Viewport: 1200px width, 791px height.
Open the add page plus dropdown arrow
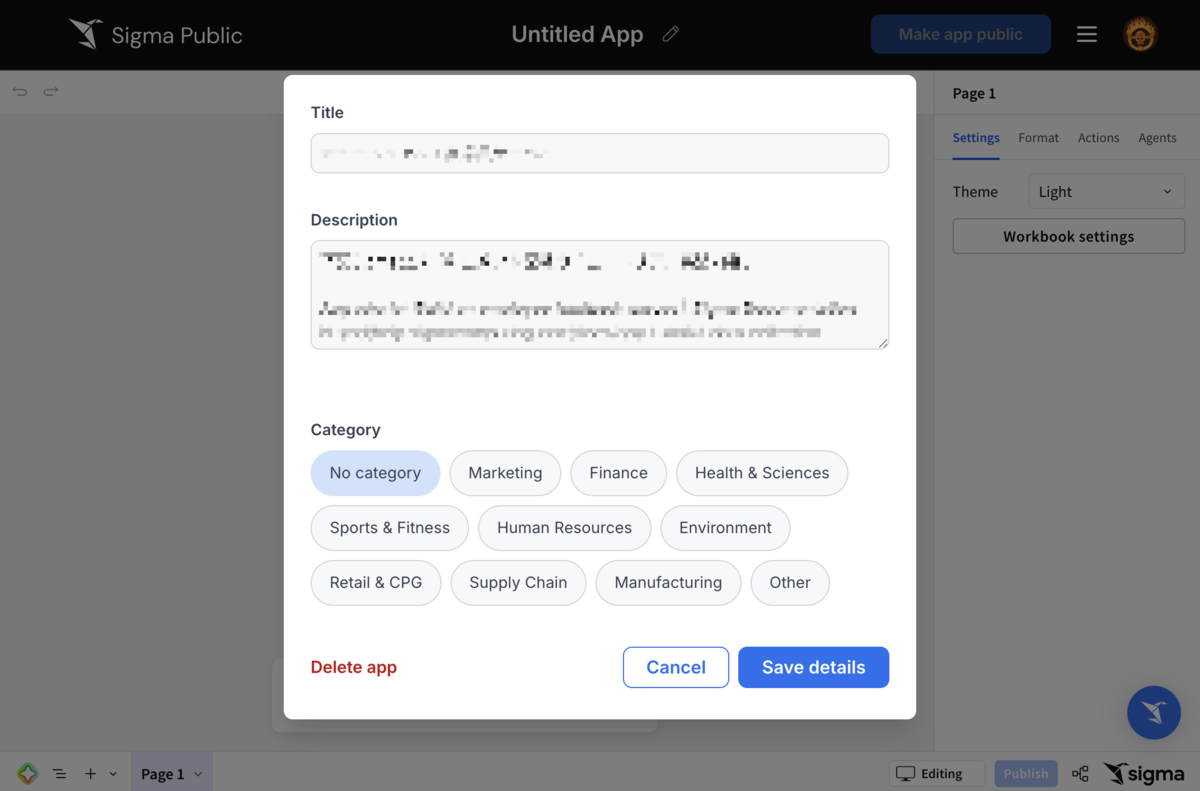point(113,774)
